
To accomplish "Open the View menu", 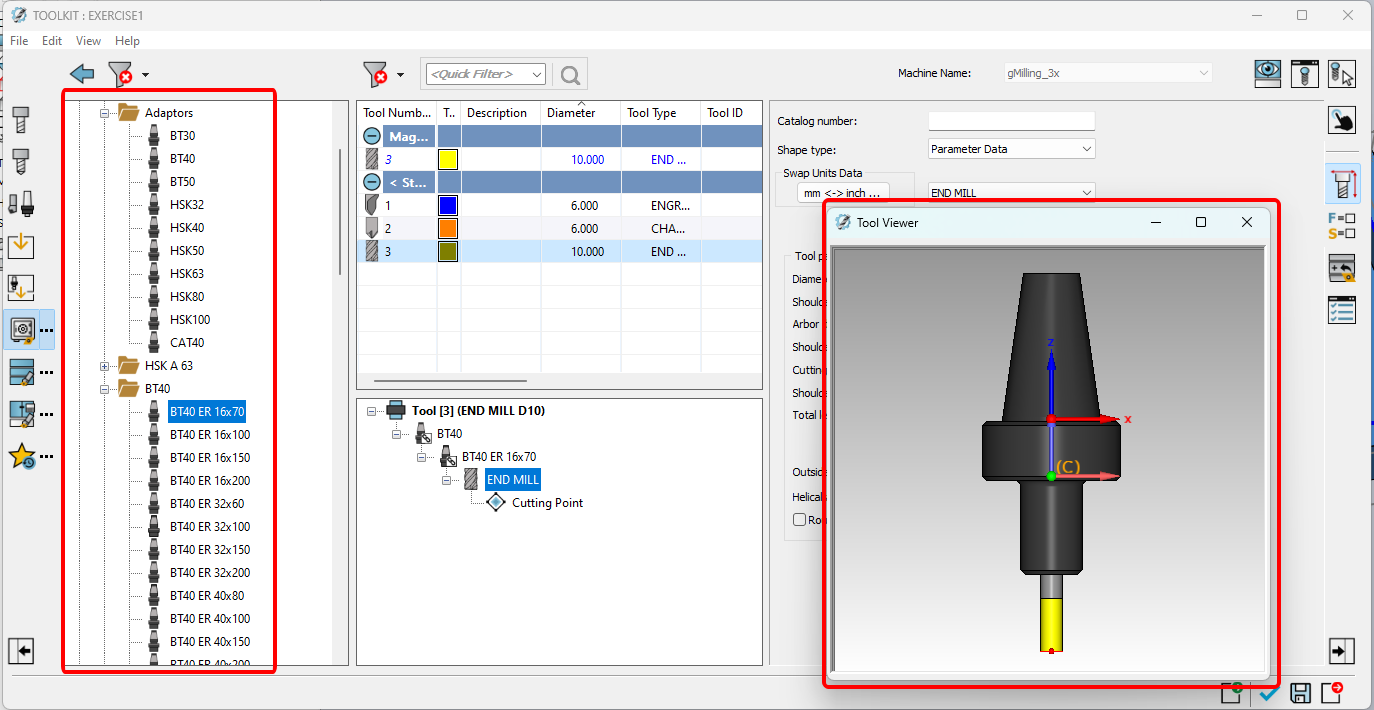I will coord(89,41).
